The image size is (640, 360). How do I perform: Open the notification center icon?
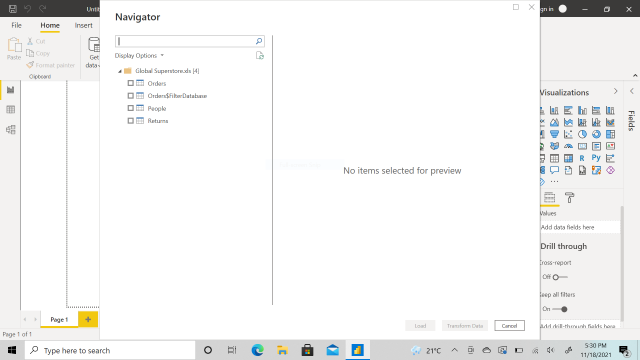coord(624,350)
